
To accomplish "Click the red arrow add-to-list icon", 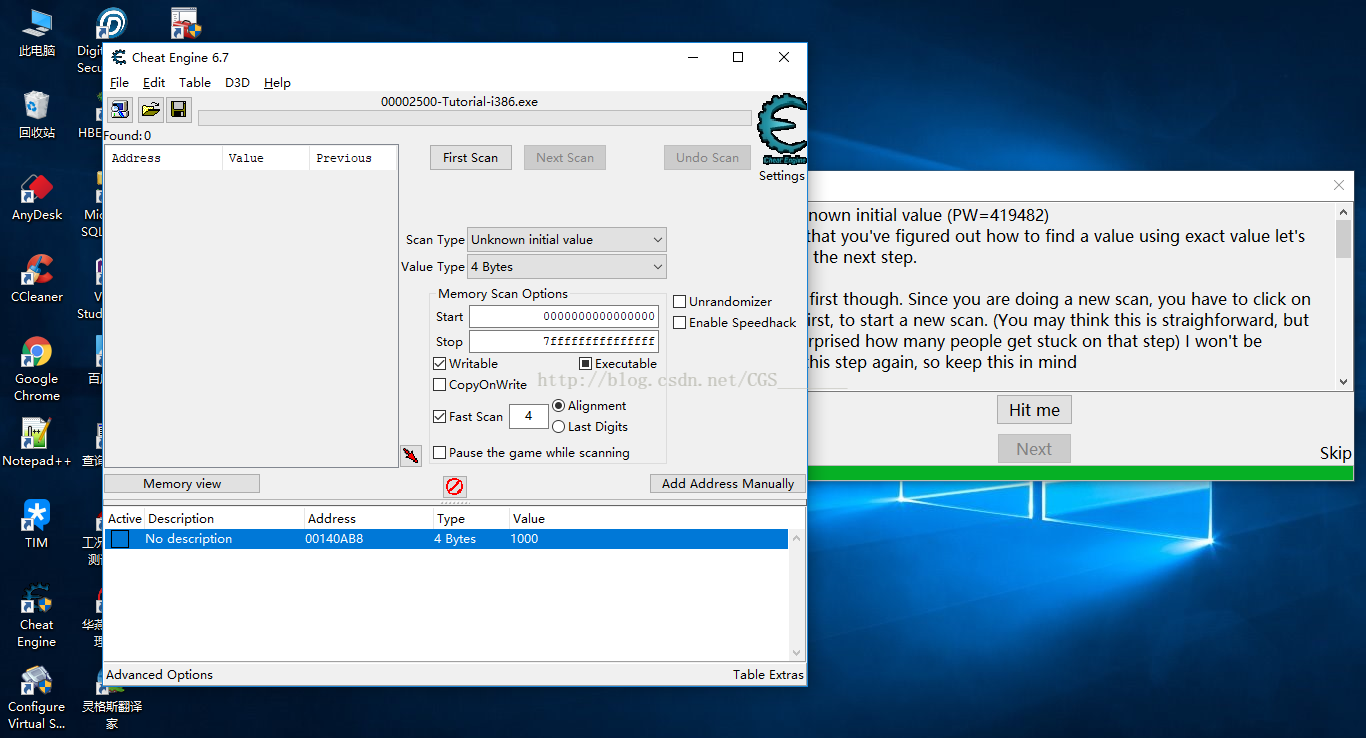I will (x=410, y=456).
